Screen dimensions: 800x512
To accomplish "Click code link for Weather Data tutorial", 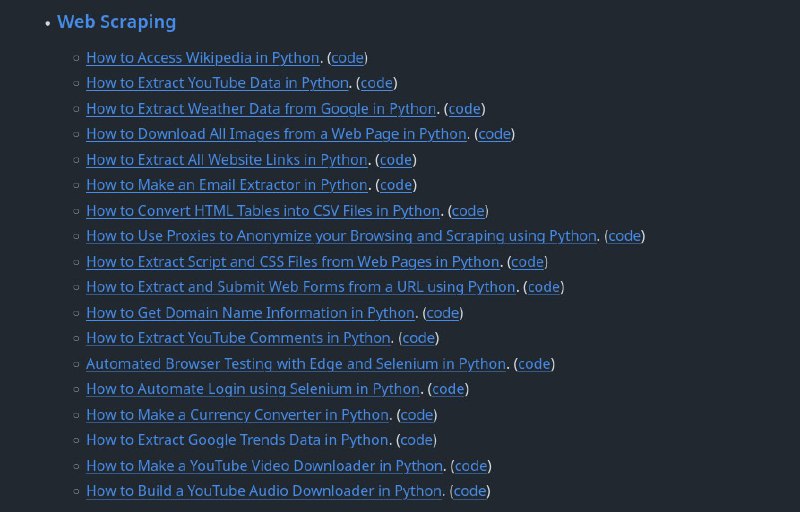I will (465, 109).
